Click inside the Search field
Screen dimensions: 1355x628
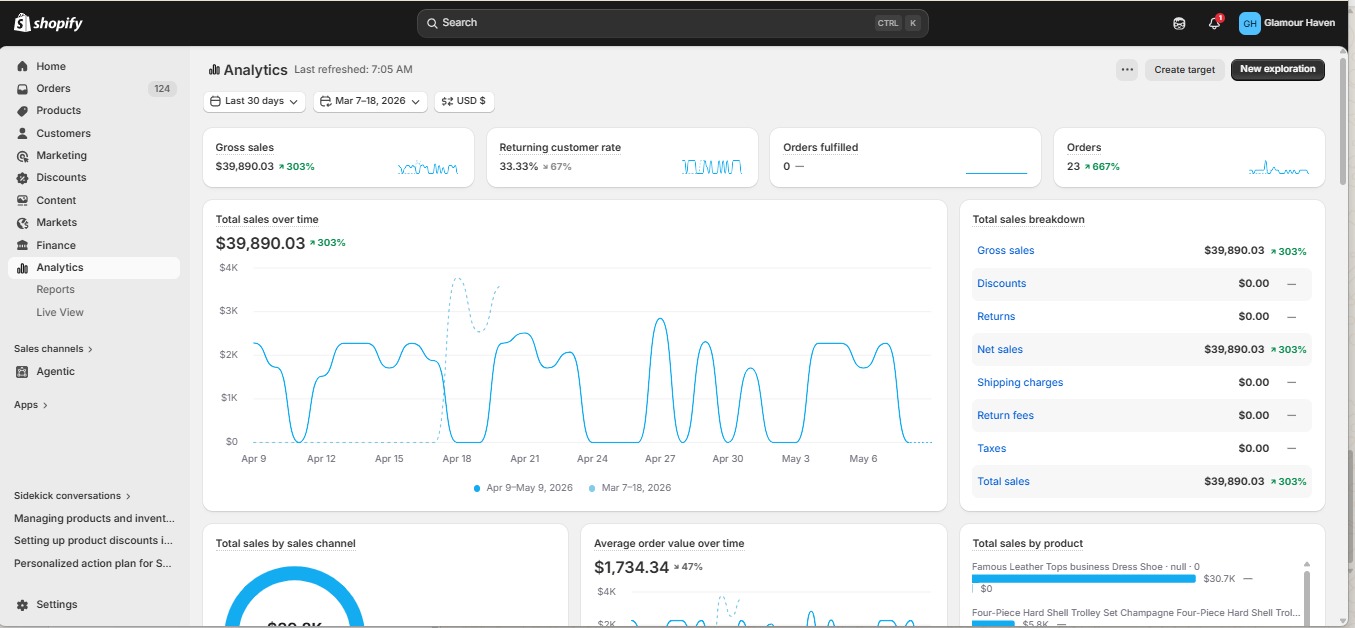[x=672, y=23]
